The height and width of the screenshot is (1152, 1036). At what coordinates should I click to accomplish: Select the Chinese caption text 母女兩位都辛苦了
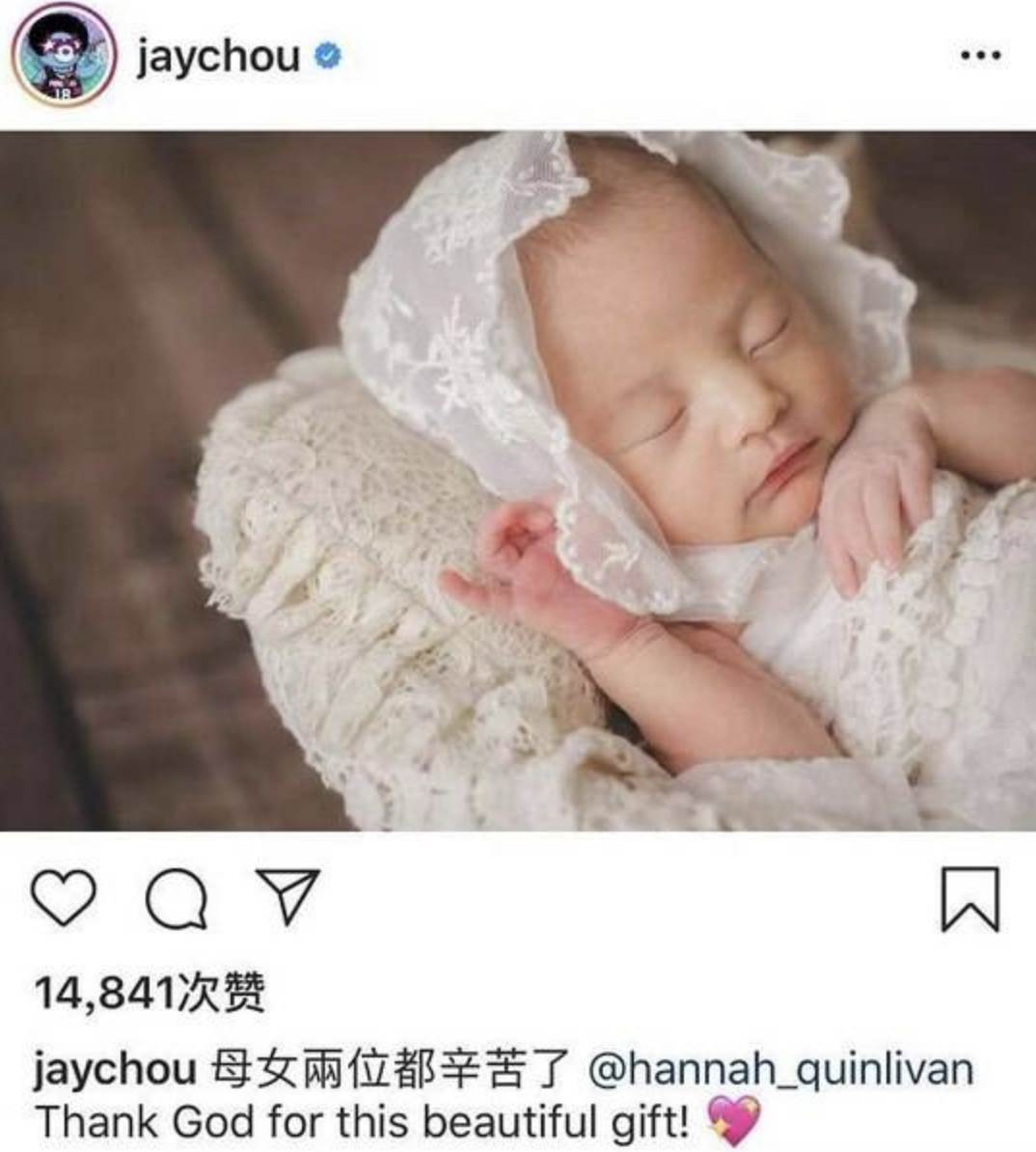click(390, 1070)
